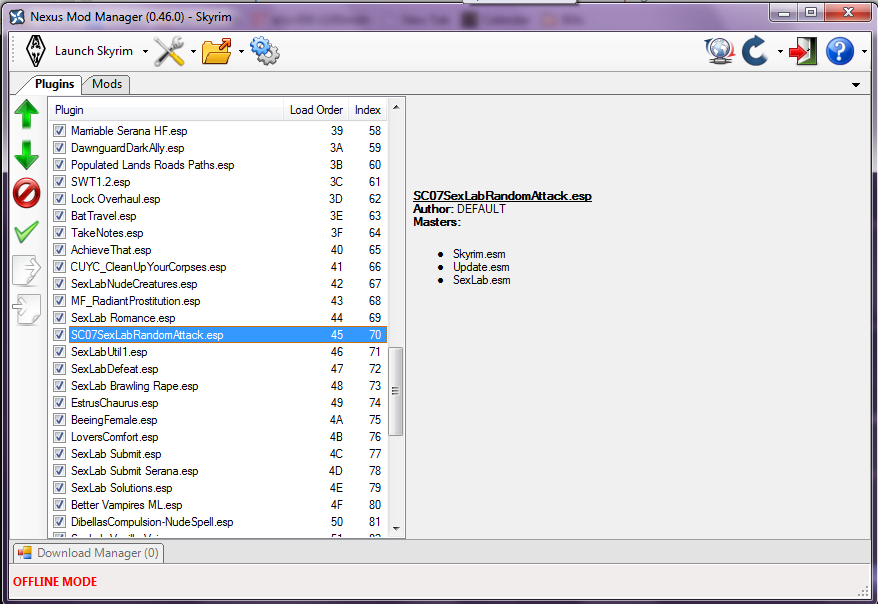Toggle BatTravel.esp checkbox
Viewport: 878px width, 604px height.
tap(59, 216)
